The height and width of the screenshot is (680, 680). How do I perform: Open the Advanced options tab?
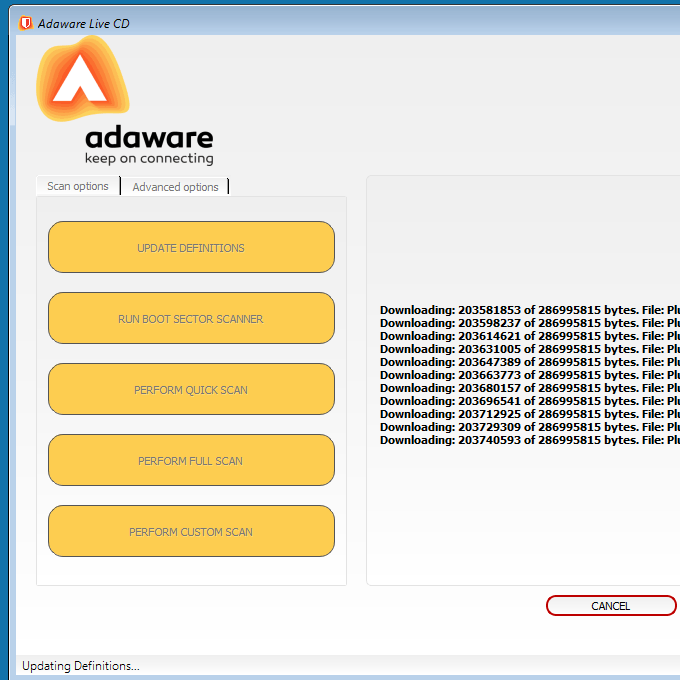click(175, 187)
